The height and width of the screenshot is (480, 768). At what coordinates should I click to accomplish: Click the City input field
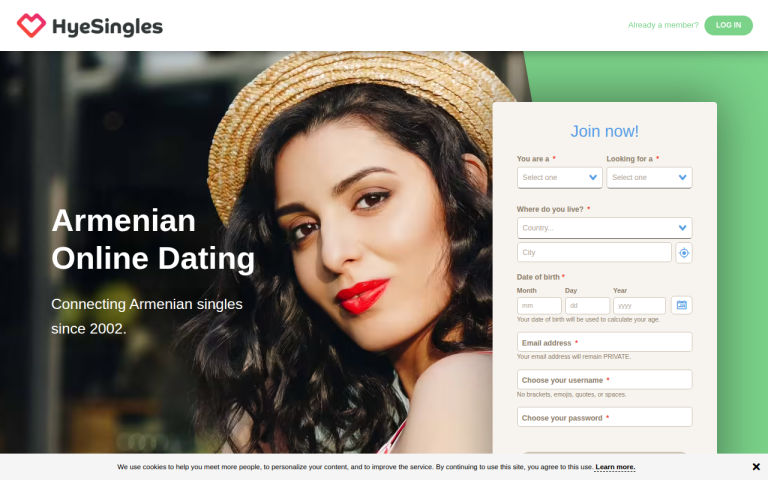[594, 252]
